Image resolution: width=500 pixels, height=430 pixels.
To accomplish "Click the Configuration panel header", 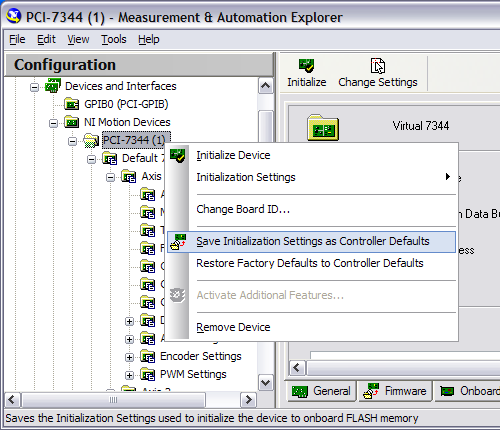I will click(139, 65).
